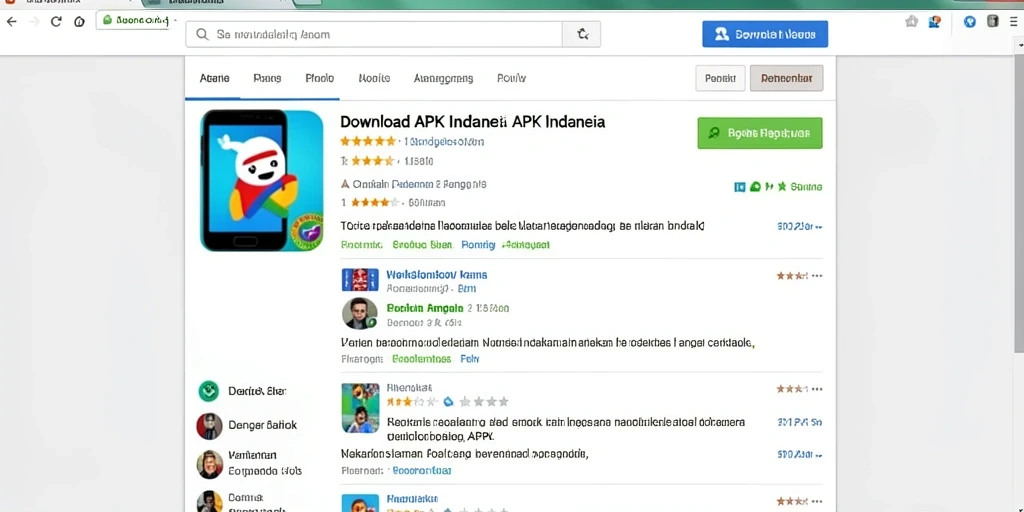This screenshot has height=512, width=1024.
Task: Click the grey star rating in Rhenoltat row
Action: [483, 402]
